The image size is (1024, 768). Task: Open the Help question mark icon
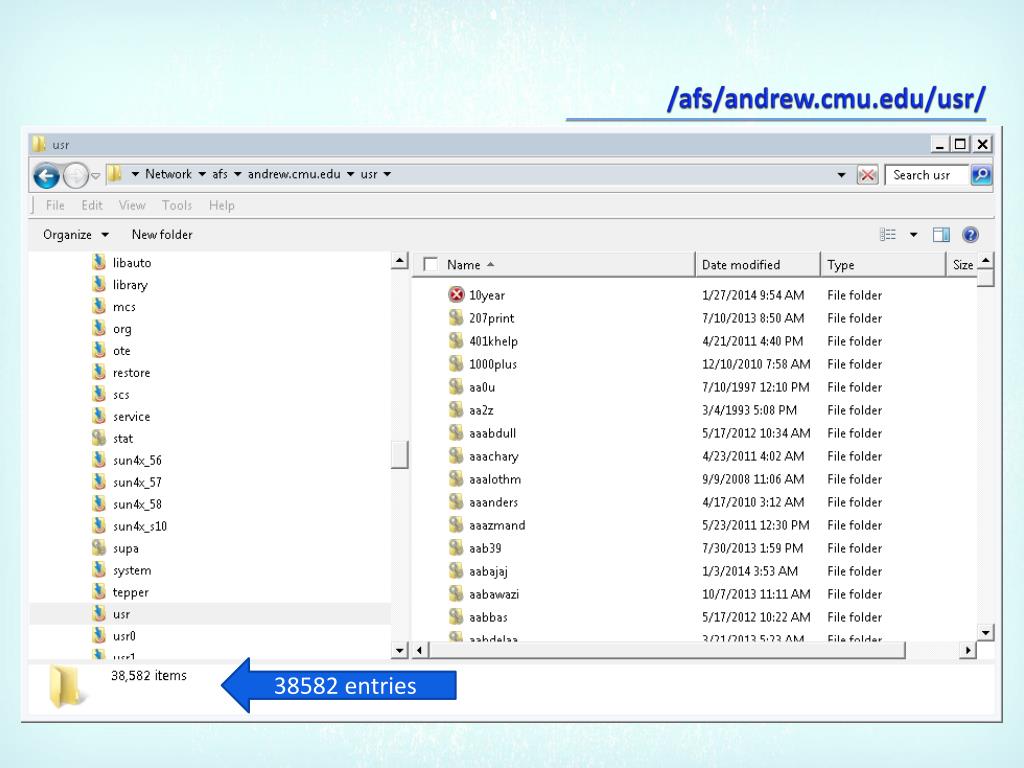(x=970, y=234)
